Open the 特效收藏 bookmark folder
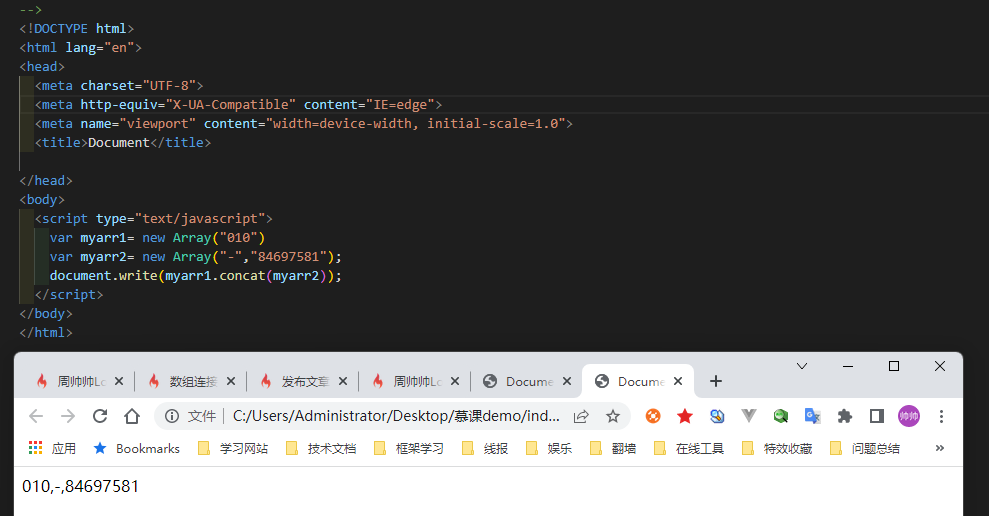The image size is (989, 516). click(777, 449)
